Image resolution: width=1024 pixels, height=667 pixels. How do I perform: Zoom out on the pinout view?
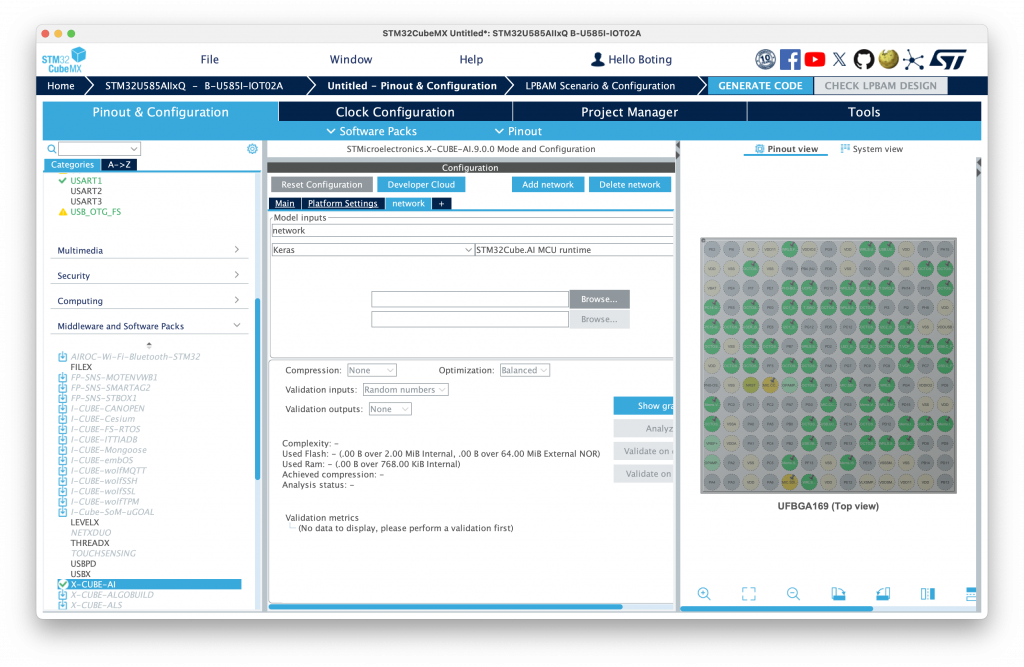[x=793, y=593]
